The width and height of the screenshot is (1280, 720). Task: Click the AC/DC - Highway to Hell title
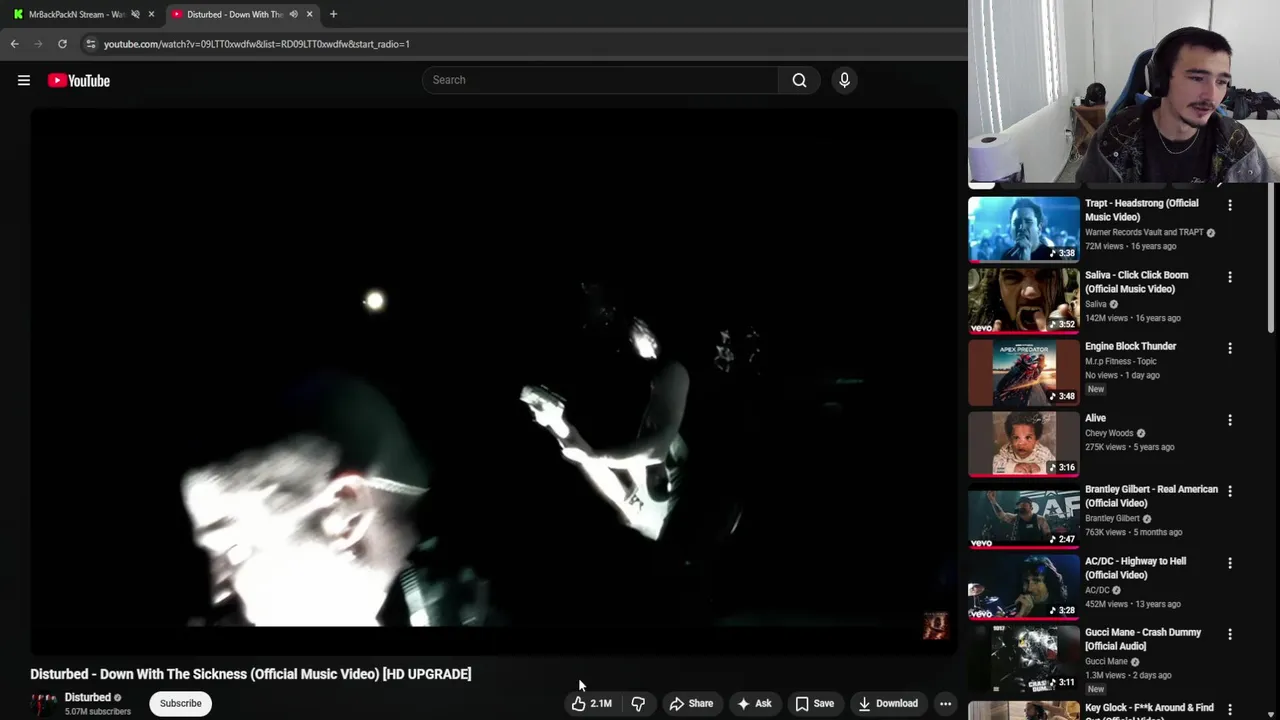(1135, 568)
